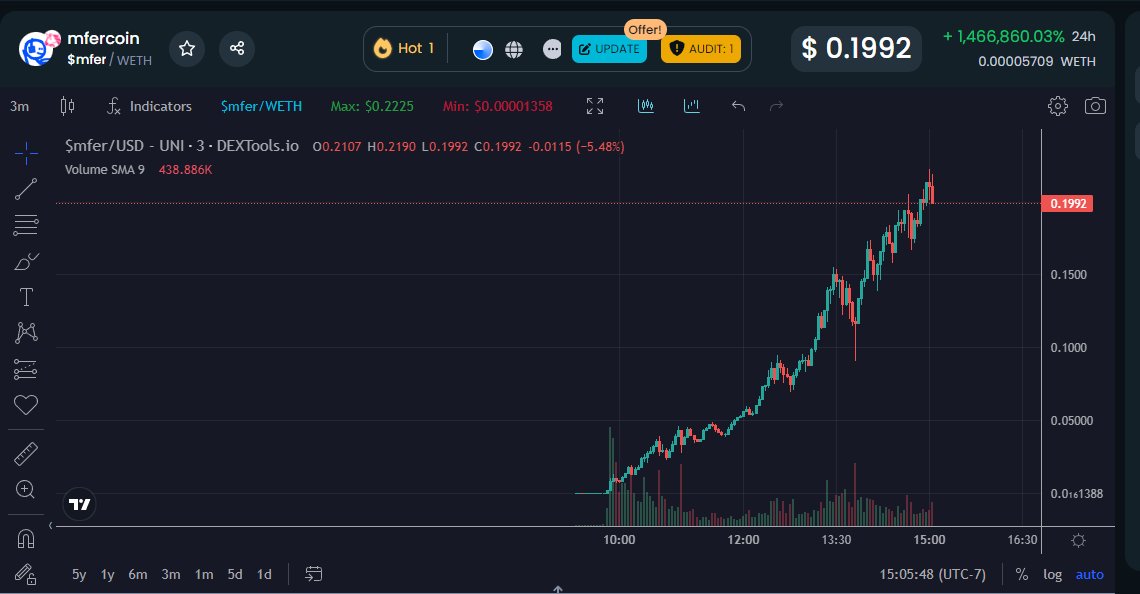This screenshot has width=1140, height=594.
Task: Set chart range to 3m
Action: [x=171, y=574]
